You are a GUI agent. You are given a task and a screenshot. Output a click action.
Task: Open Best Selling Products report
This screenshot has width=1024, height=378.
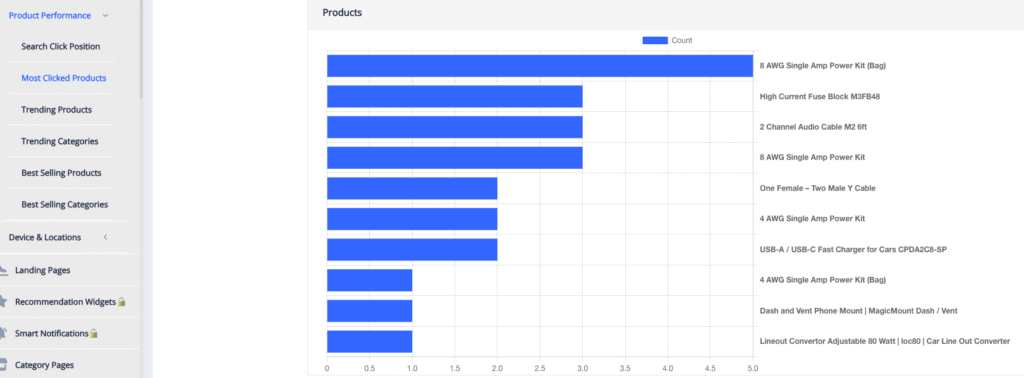[61, 173]
